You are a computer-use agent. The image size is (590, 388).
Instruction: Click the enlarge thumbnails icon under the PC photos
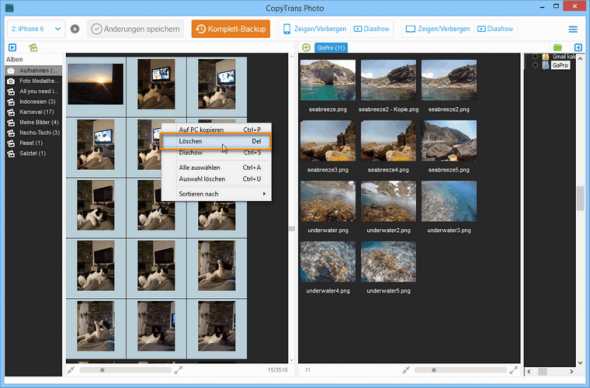(513, 370)
